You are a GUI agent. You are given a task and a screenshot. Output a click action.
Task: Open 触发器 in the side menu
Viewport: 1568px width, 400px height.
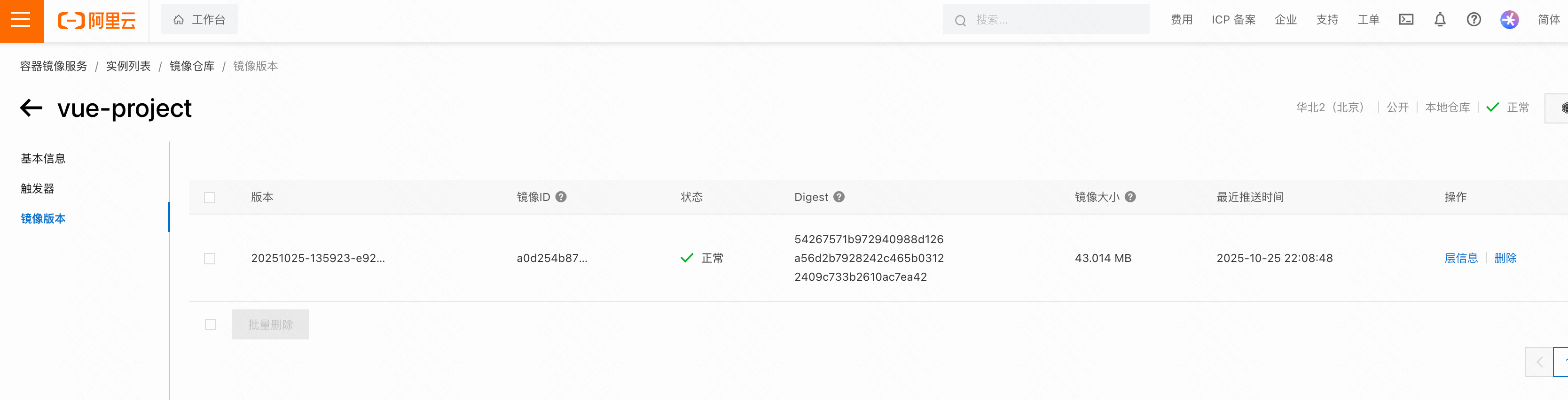38,188
